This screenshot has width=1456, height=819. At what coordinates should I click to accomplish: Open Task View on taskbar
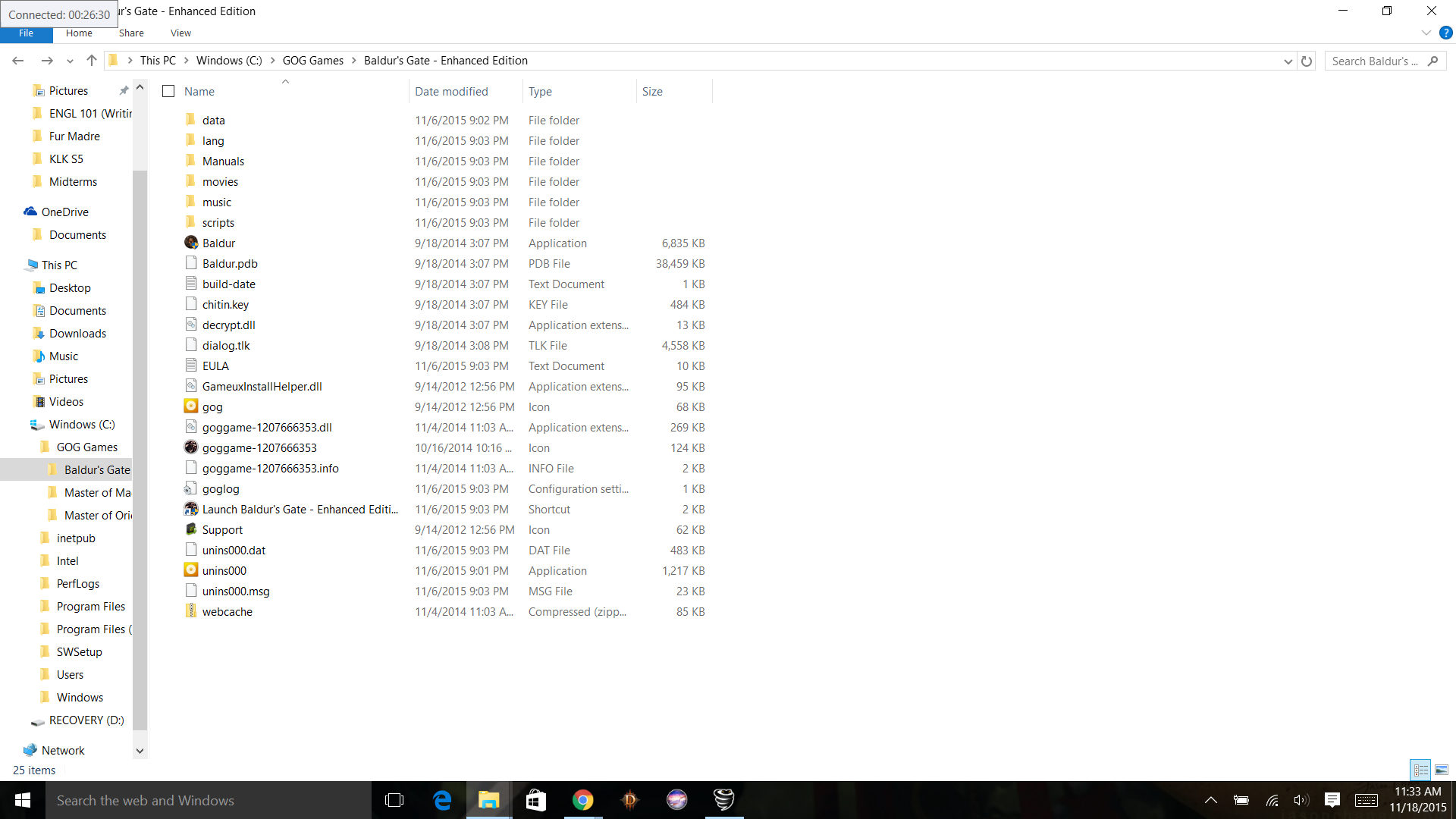coord(394,800)
